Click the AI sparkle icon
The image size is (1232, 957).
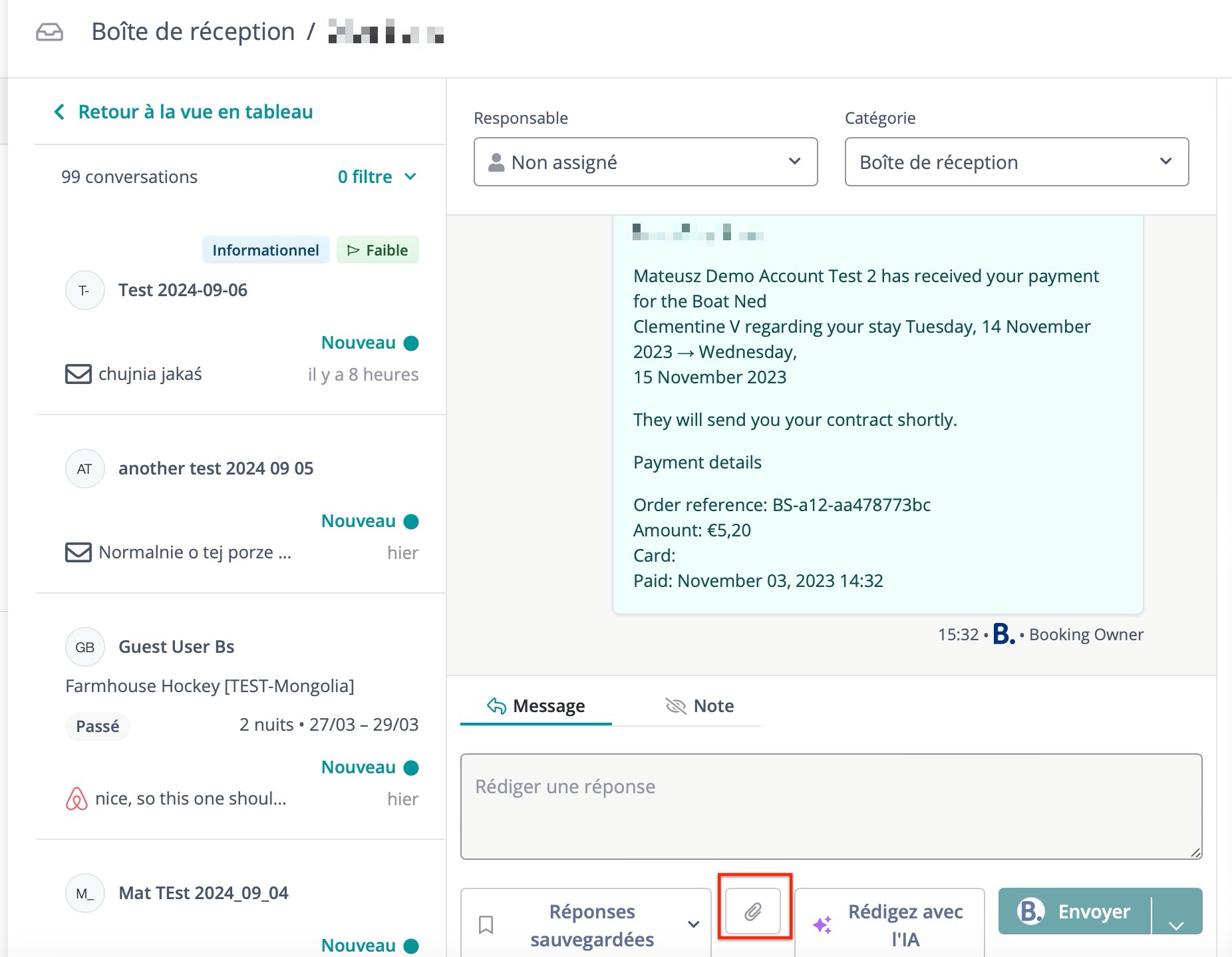point(822,924)
